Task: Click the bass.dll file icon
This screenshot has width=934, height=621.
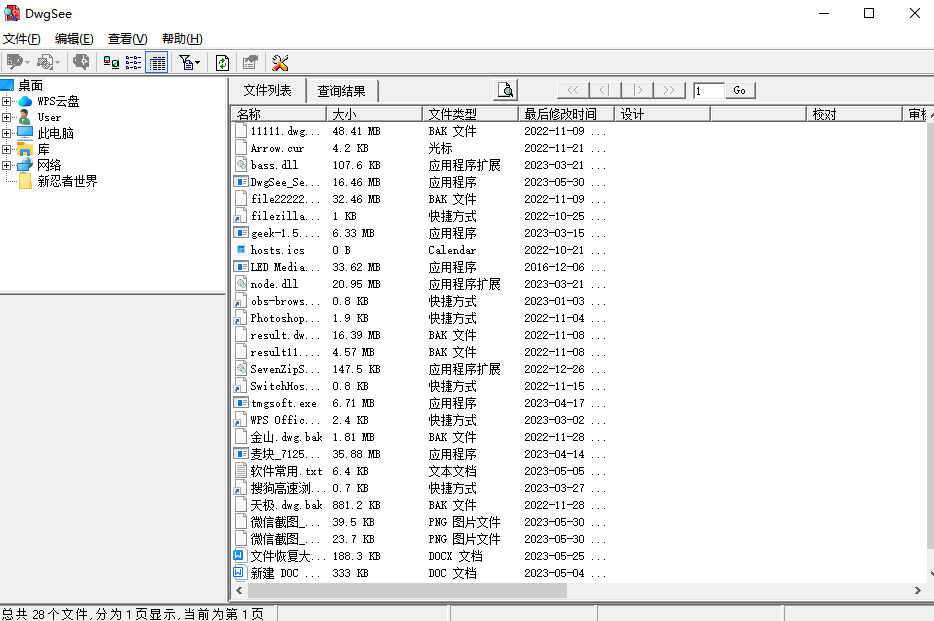Action: point(241,165)
